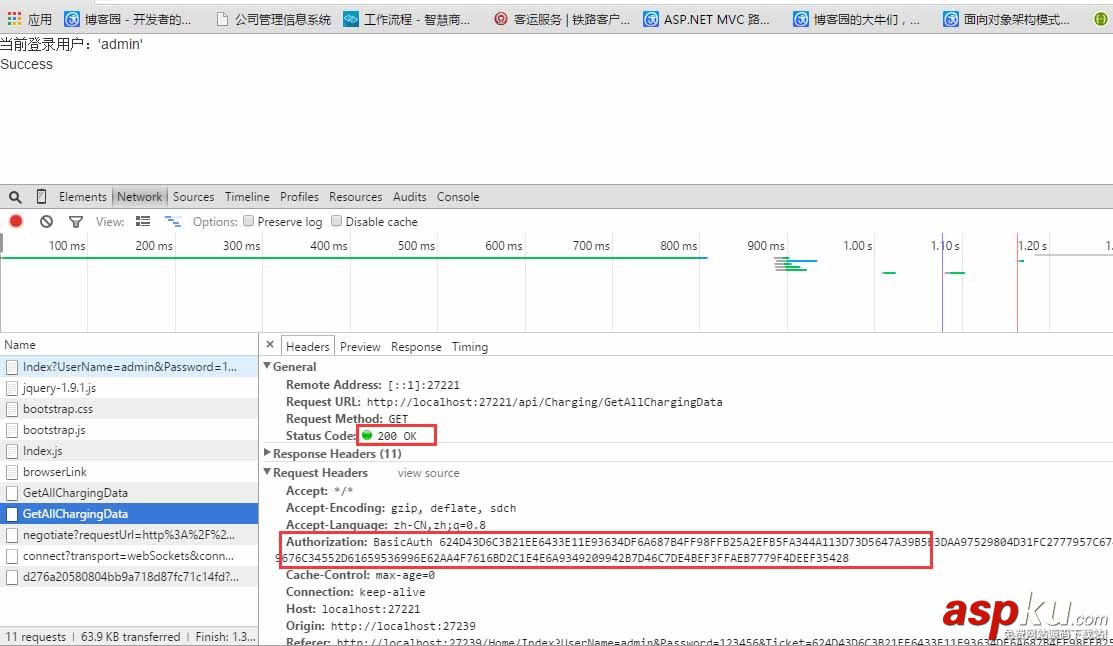Viewport: 1113px width, 646px height.
Task: Close the request details pane
Action: click(268, 345)
